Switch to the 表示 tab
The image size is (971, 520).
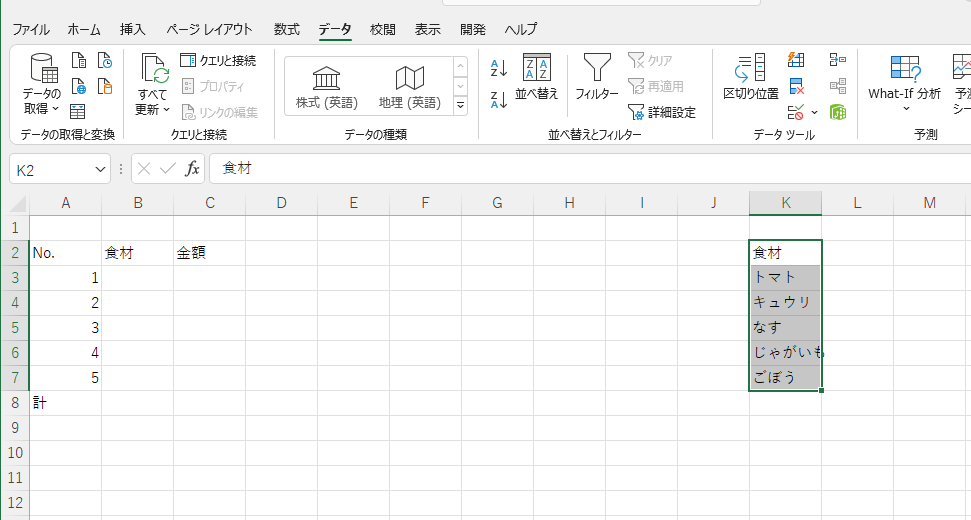tap(427, 29)
